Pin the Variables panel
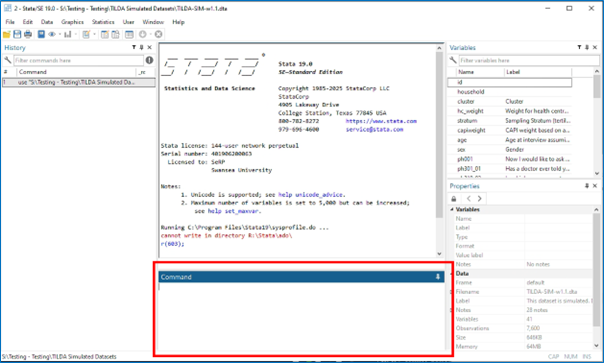Screen dimensions: 604x363 (587, 47)
